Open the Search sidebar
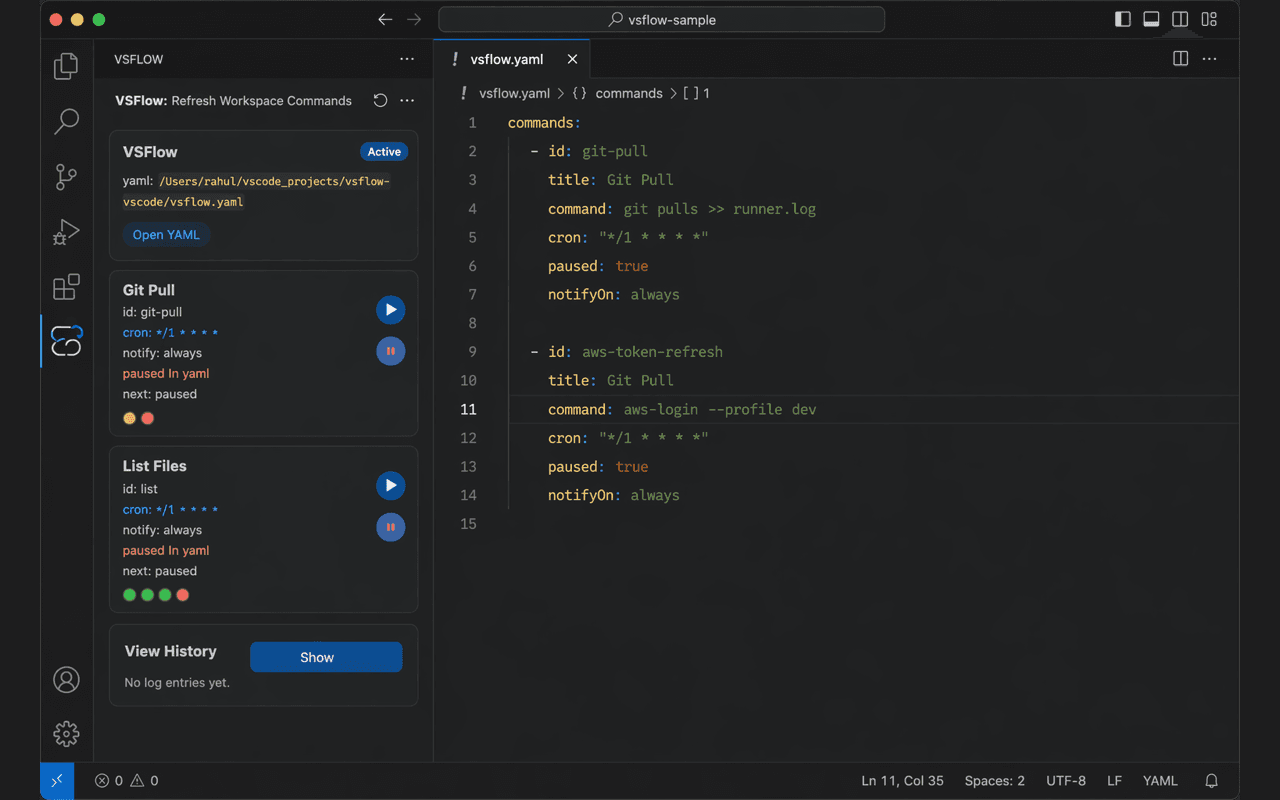This screenshot has height=800, width=1280. (66, 120)
